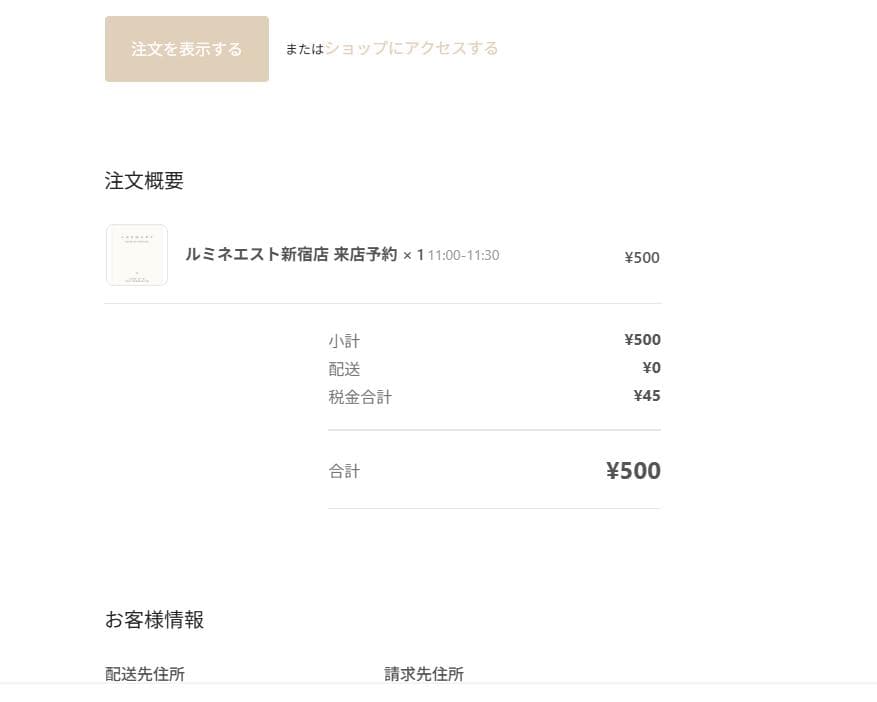Screen dimensions: 877x702
Task: Click the ¥0 shipping amount
Action: pyautogui.click(x=651, y=368)
